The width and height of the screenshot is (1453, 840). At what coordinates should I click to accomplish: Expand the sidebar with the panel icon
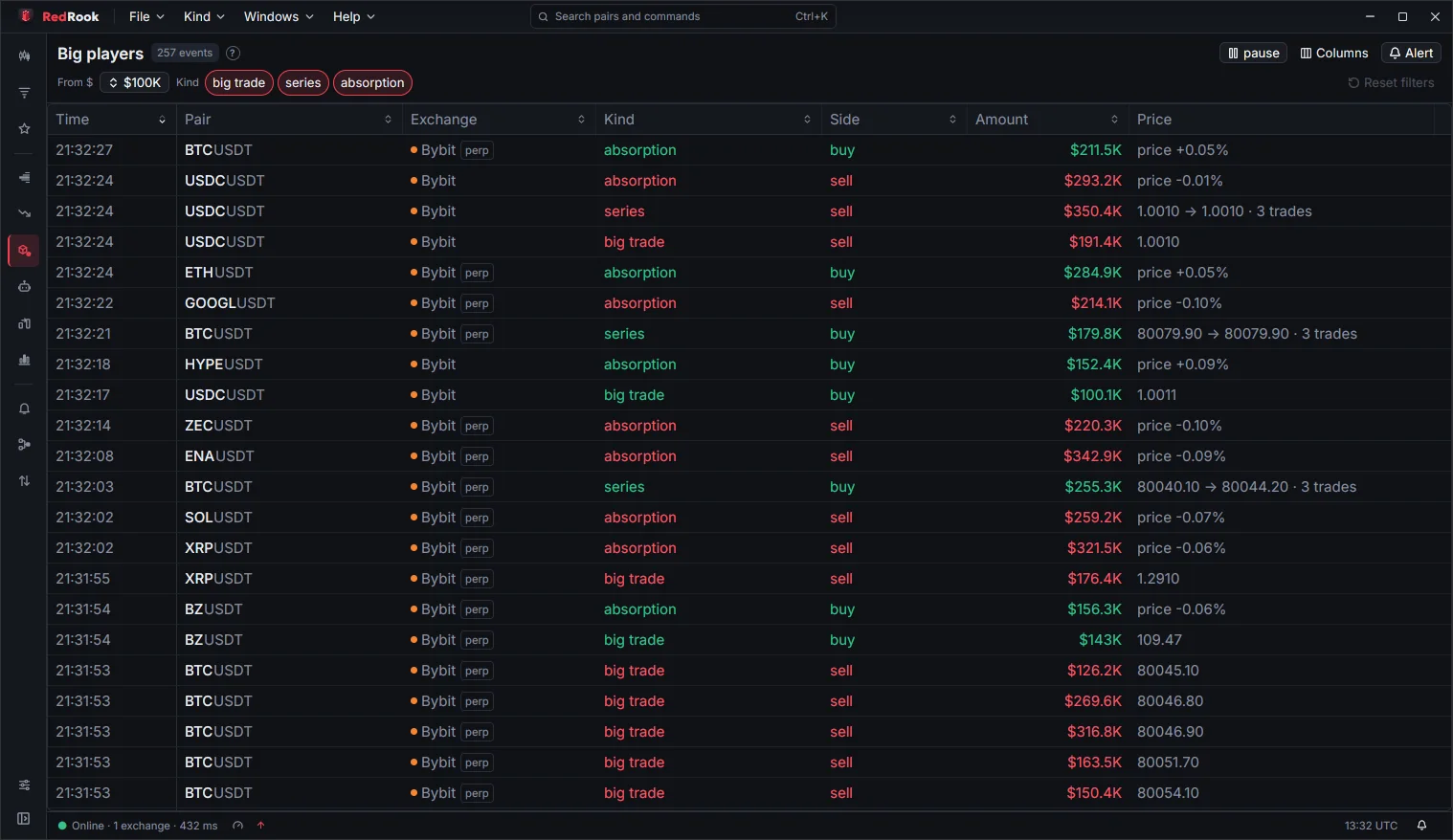(x=24, y=819)
